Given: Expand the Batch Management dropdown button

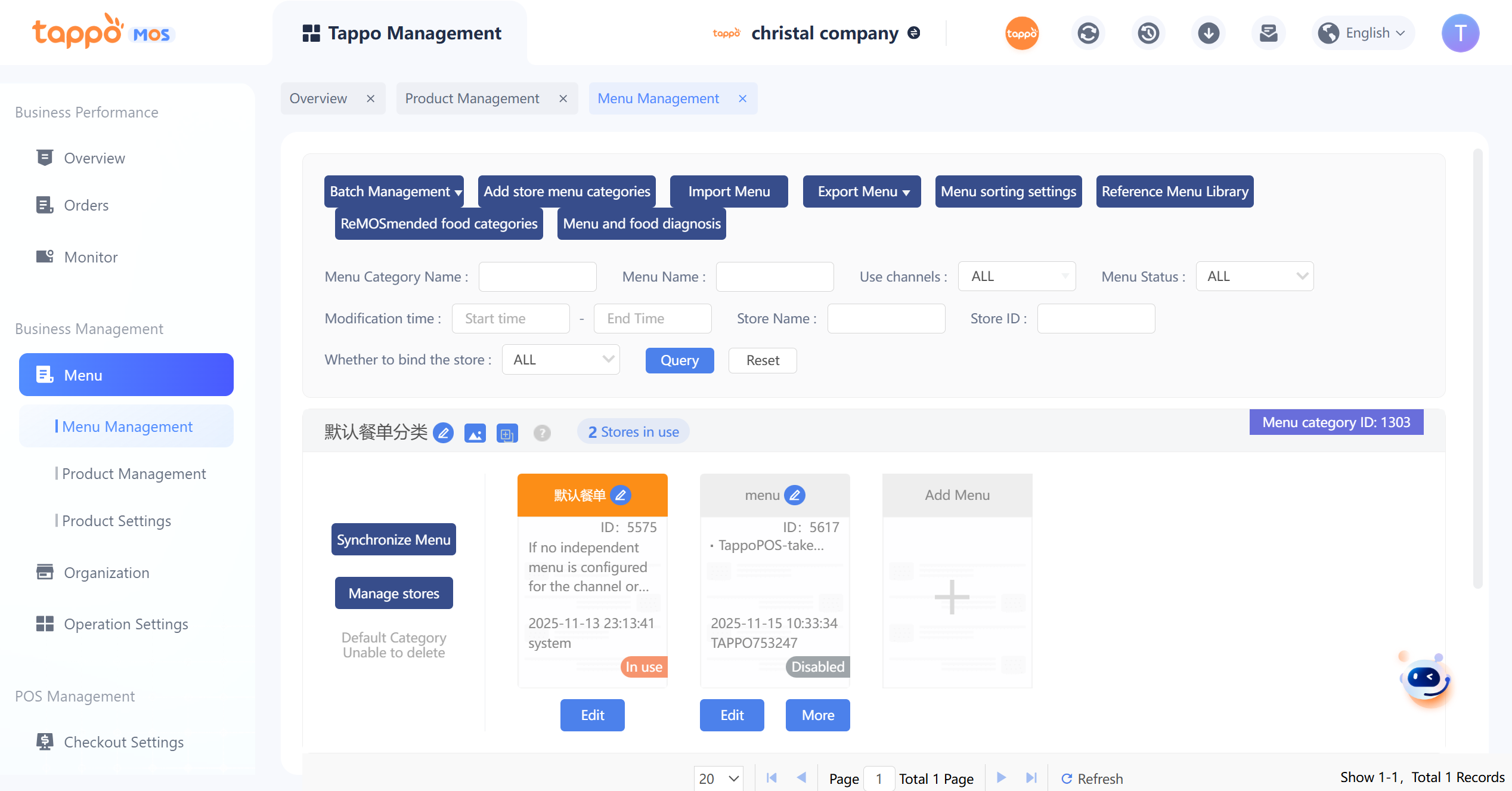Looking at the screenshot, I should coord(394,191).
